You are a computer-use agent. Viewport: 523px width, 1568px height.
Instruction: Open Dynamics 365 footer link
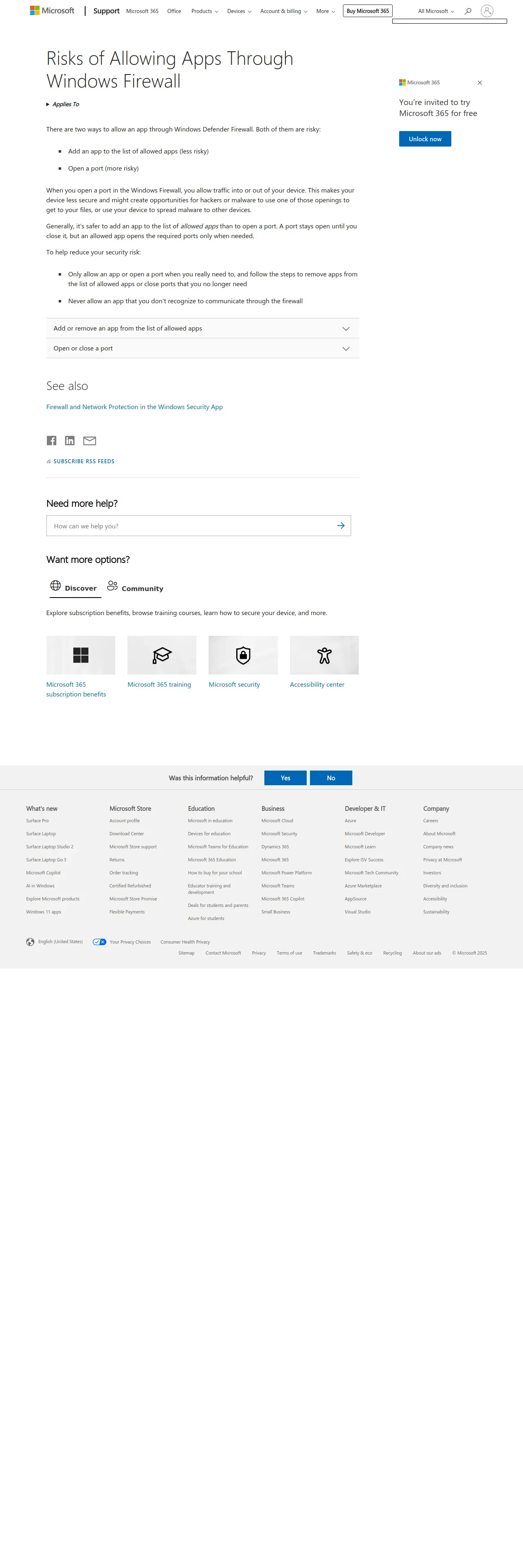coord(275,847)
